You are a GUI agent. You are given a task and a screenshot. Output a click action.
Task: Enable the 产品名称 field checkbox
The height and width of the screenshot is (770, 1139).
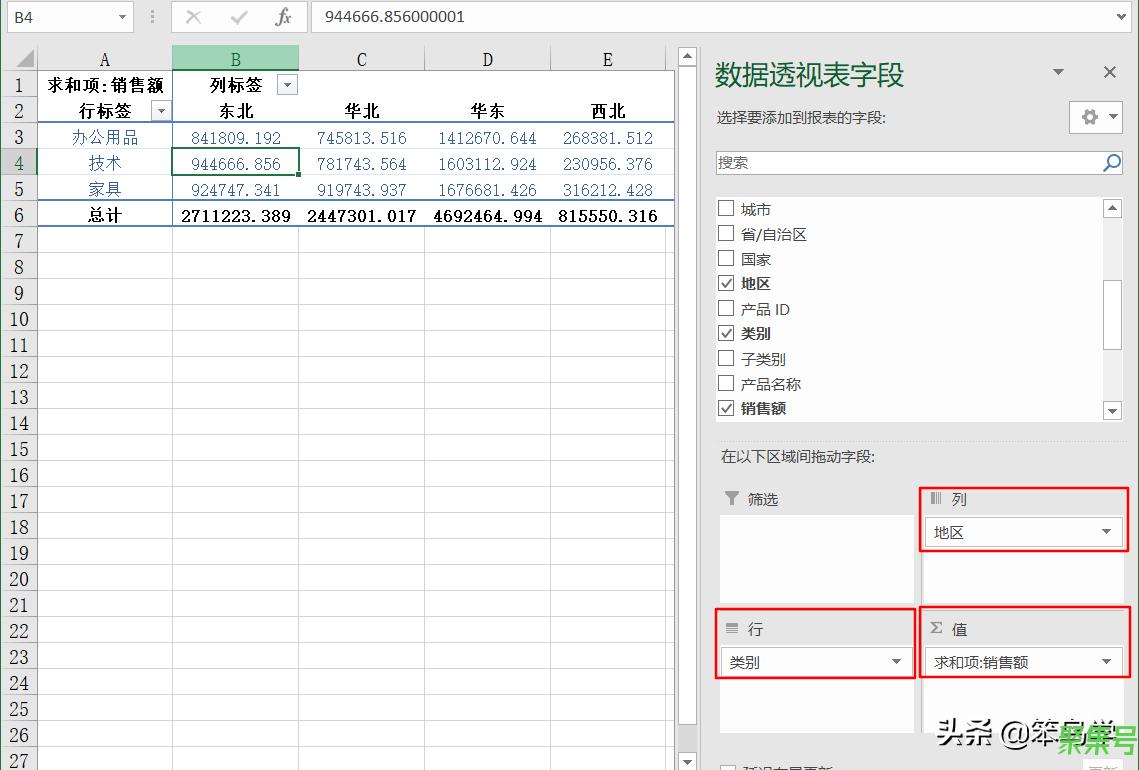point(727,383)
